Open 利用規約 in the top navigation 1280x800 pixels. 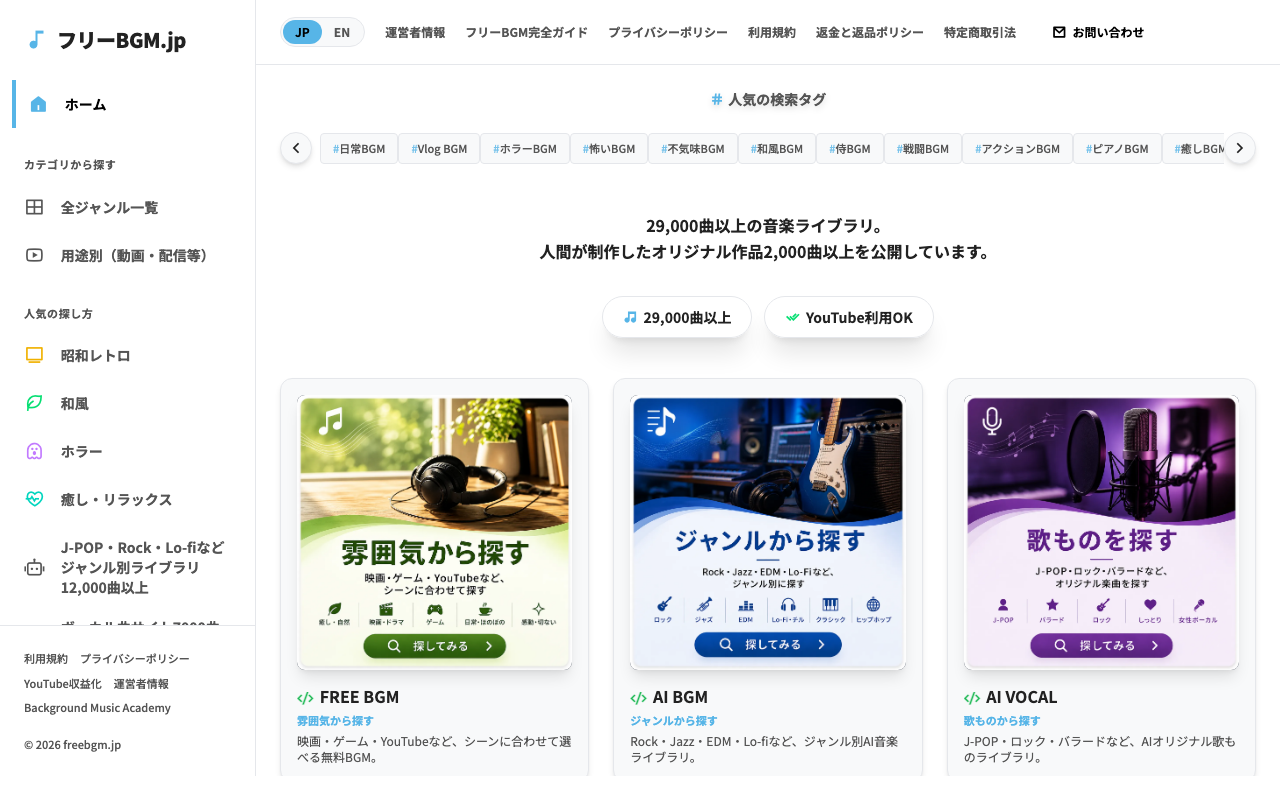[772, 32]
